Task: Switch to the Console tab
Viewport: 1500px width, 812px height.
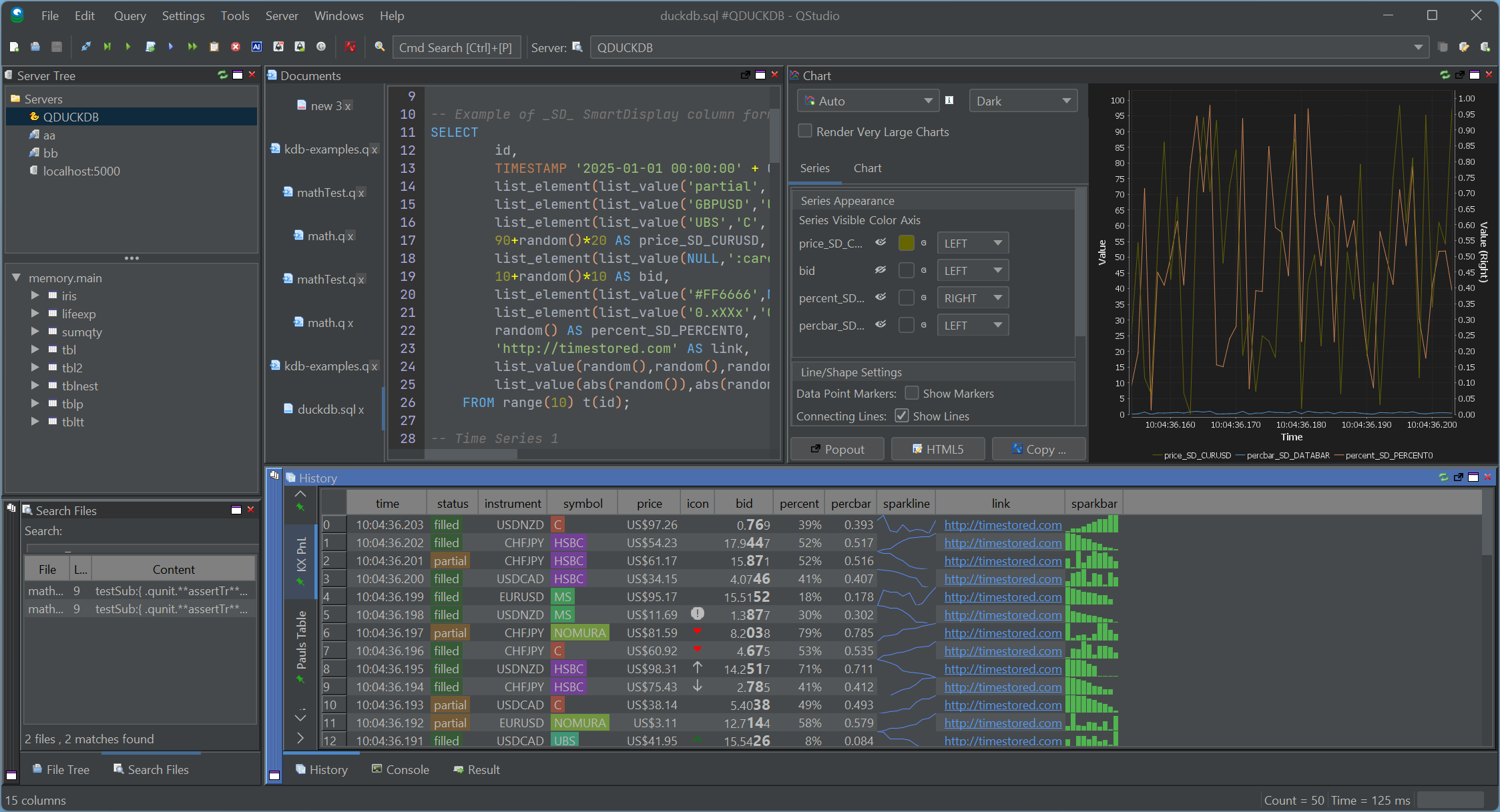Action: coord(401,769)
